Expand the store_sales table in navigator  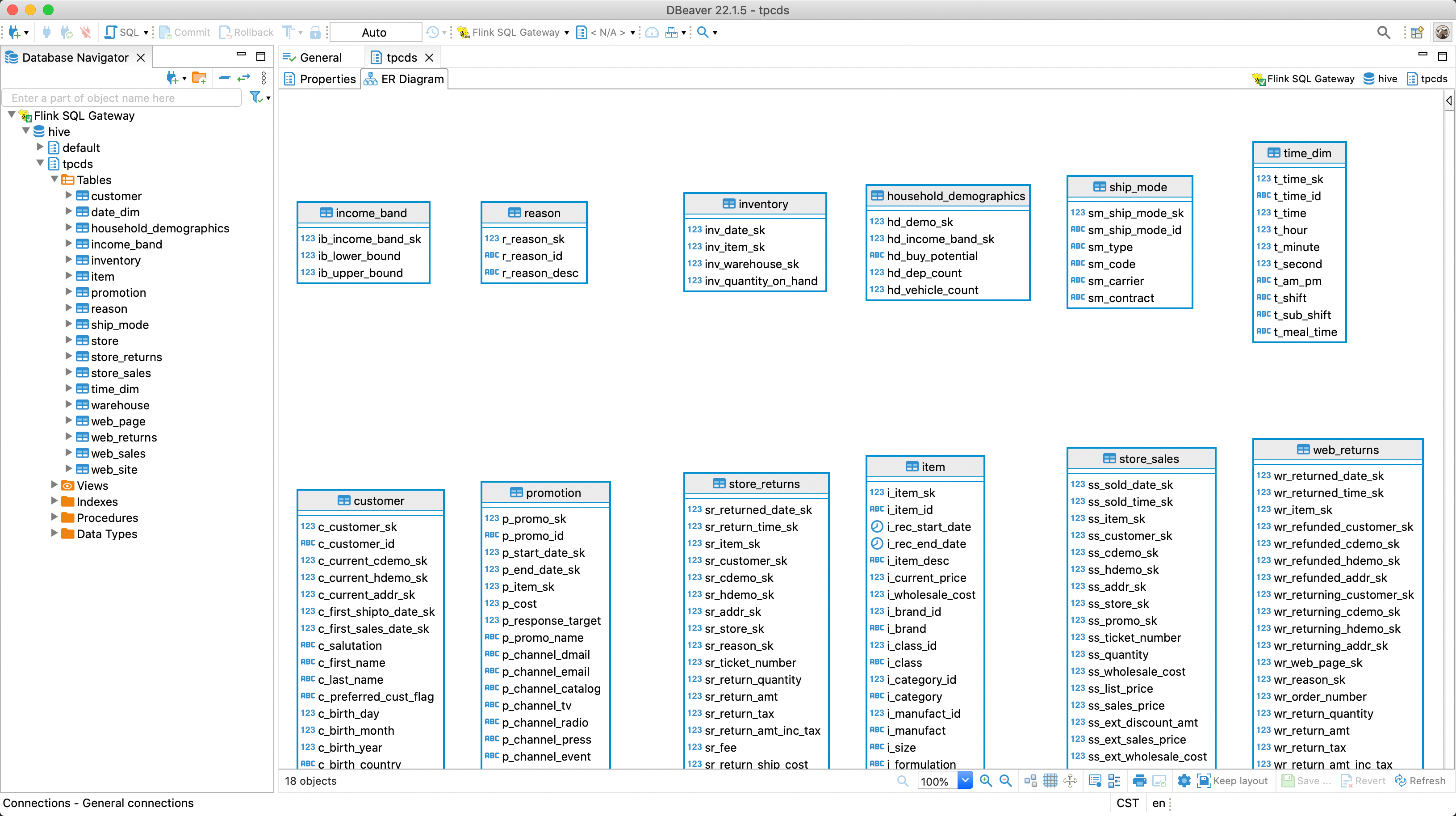(x=68, y=373)
